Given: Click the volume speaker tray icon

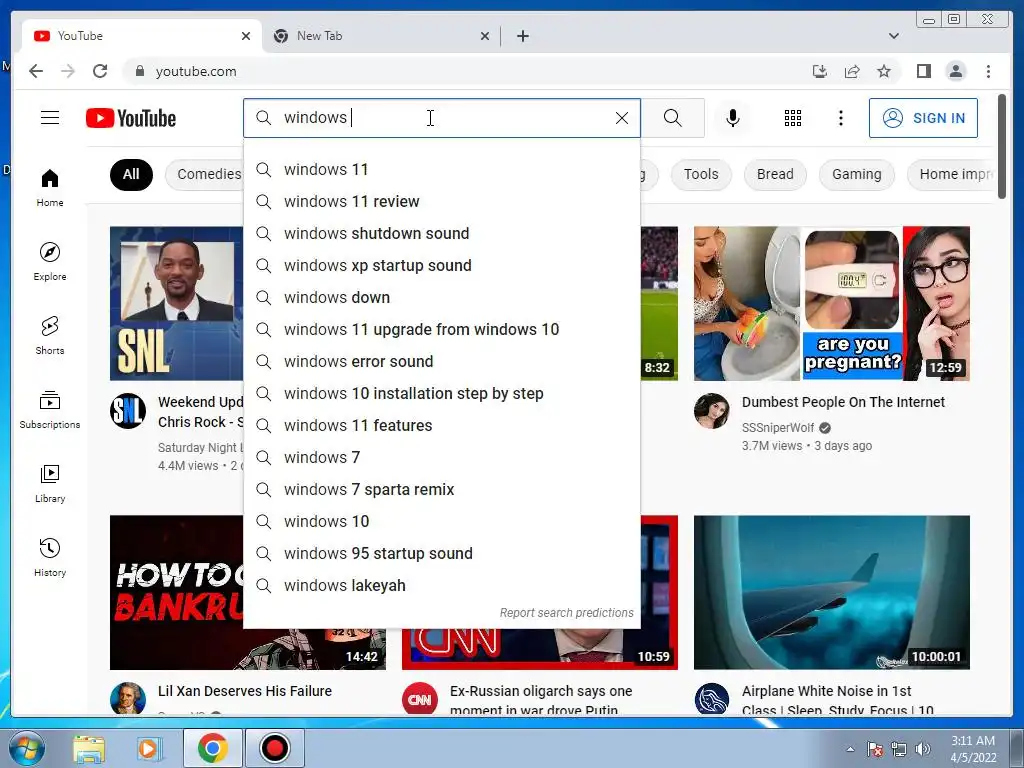Looking at the screenshot, I should 923,749.
